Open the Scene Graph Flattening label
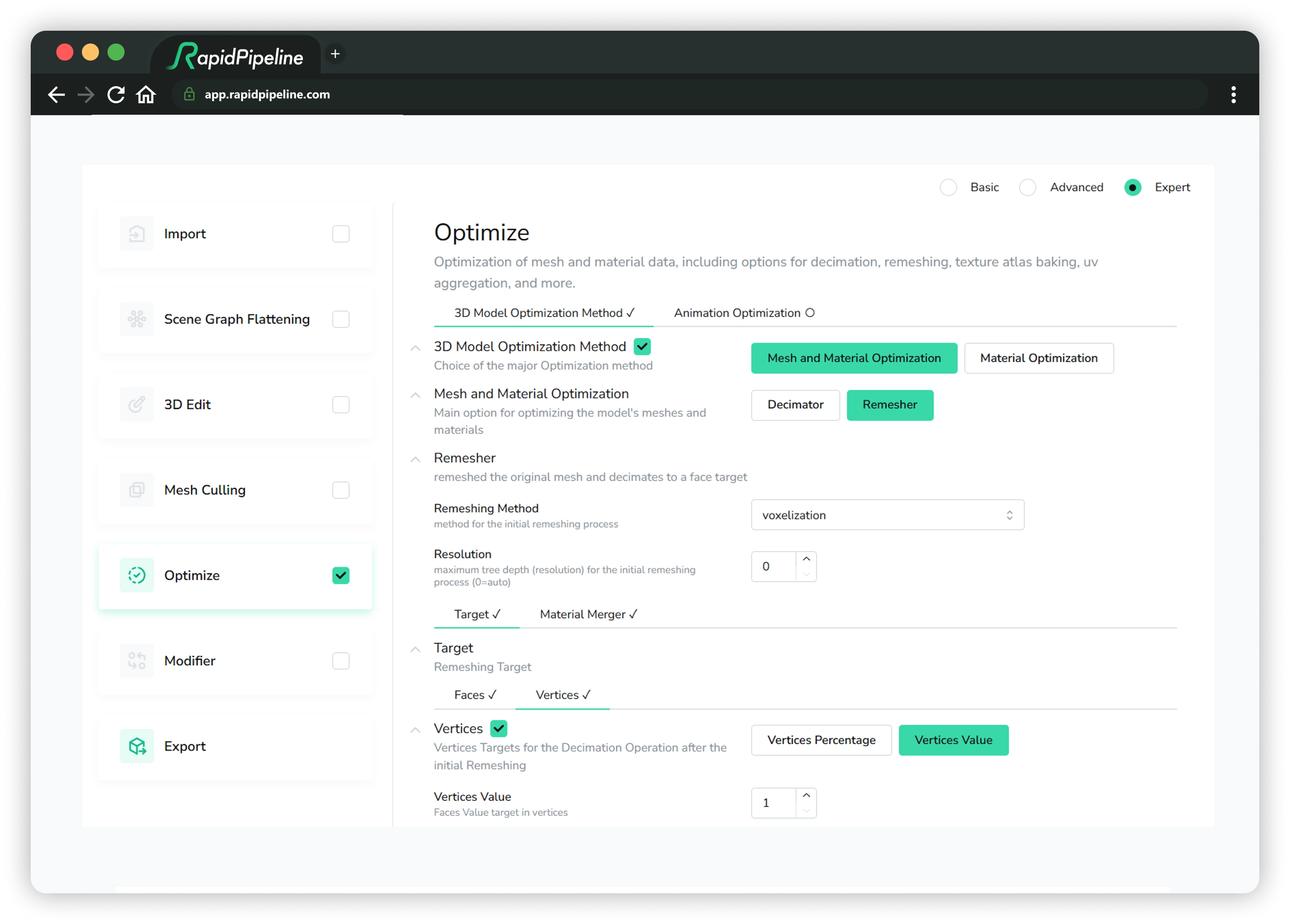 pyautogui.click(x=237, y=319)
